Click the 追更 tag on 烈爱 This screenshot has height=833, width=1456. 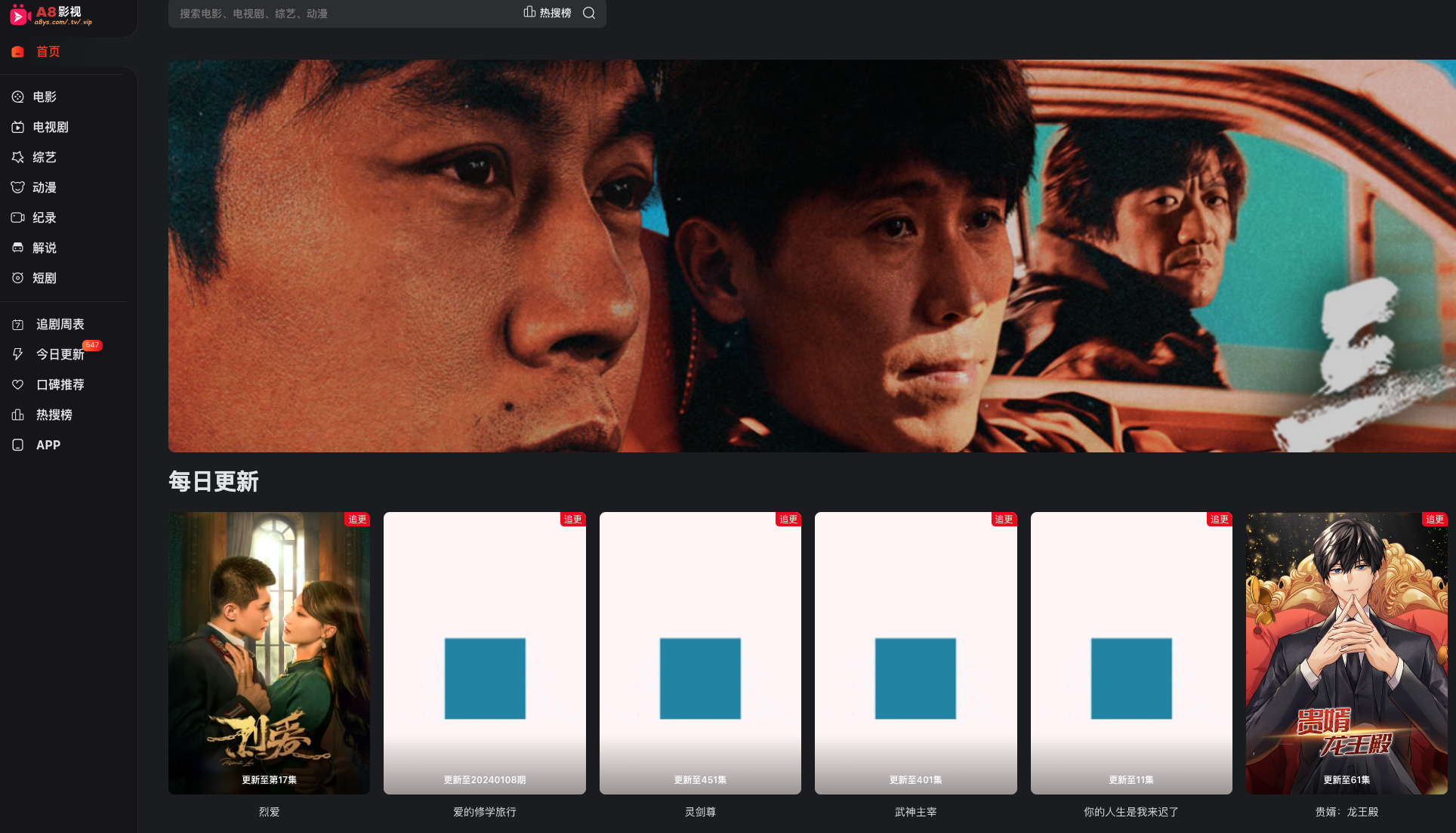coord(357,519)
